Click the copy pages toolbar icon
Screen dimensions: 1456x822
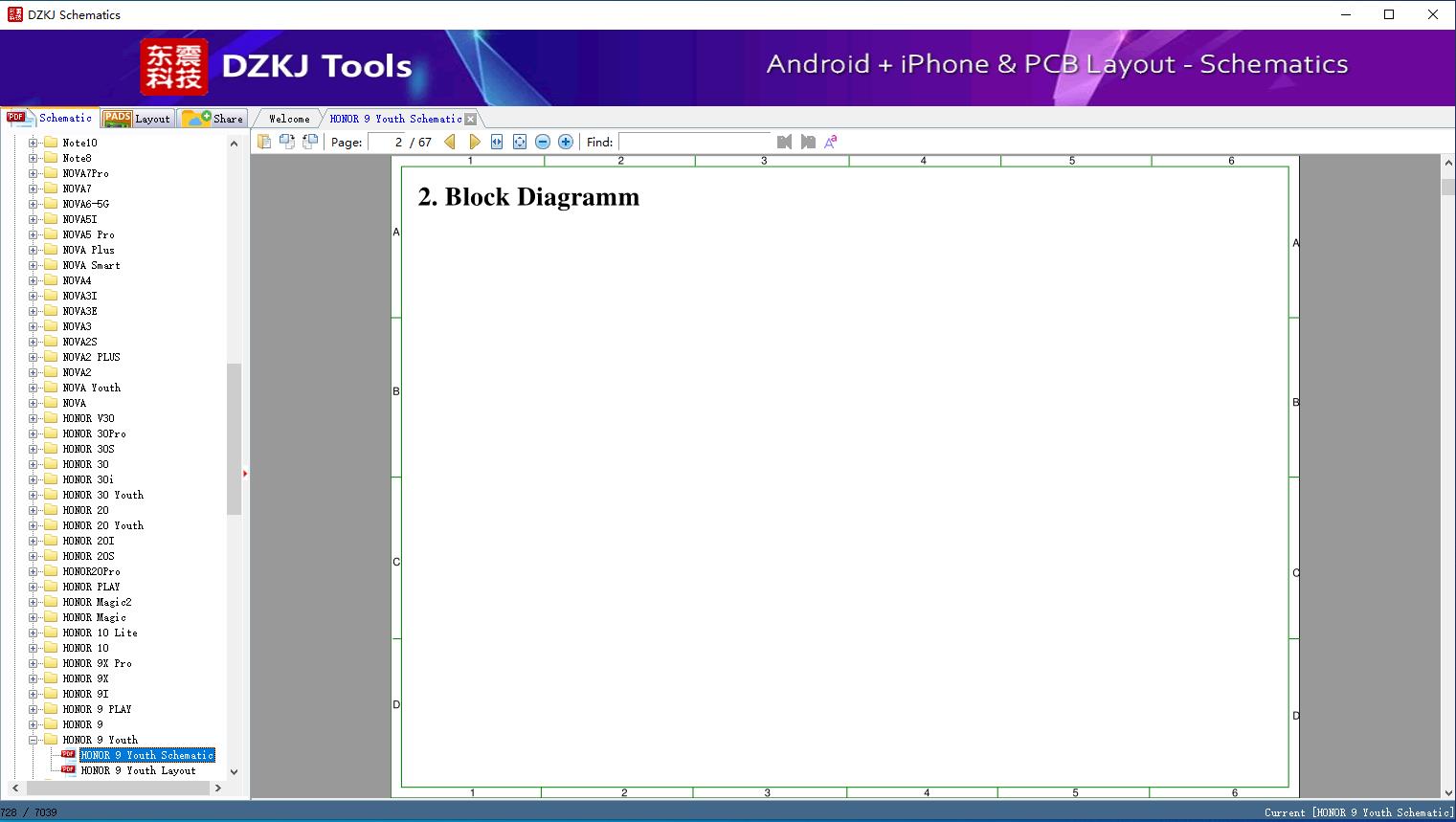coord(264,142)
